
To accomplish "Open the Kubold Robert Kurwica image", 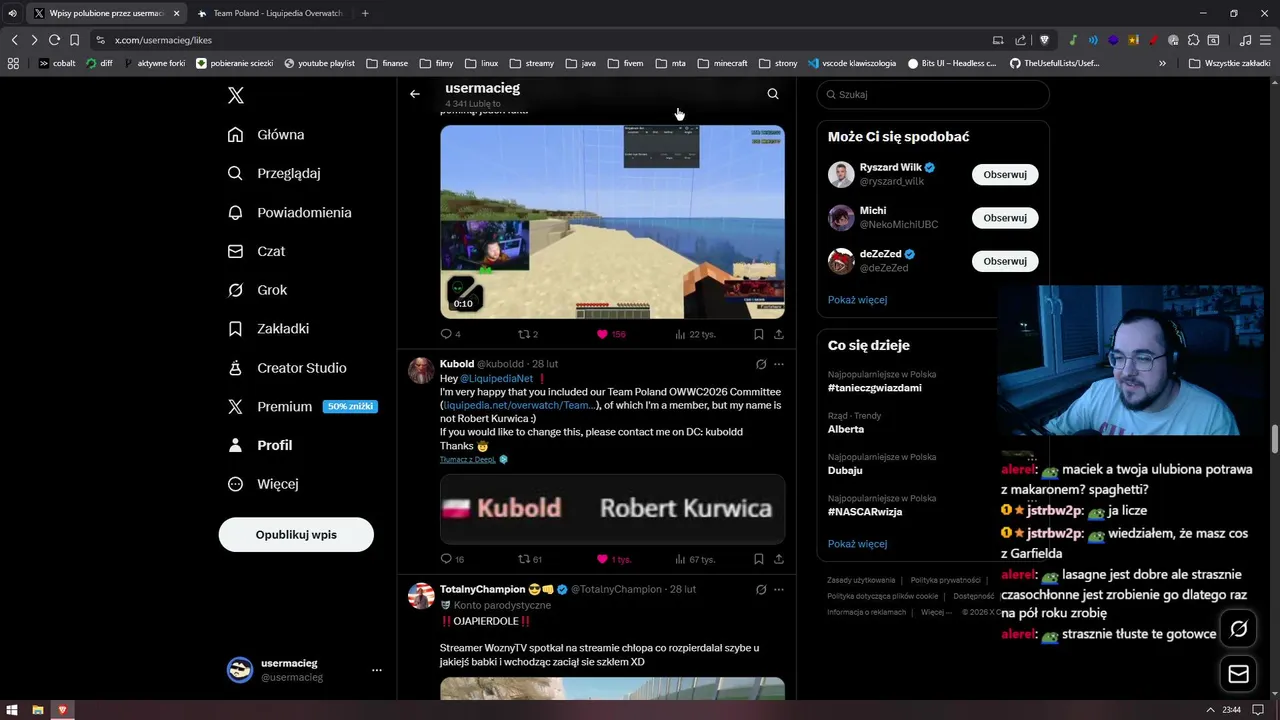I will [612, 509].
